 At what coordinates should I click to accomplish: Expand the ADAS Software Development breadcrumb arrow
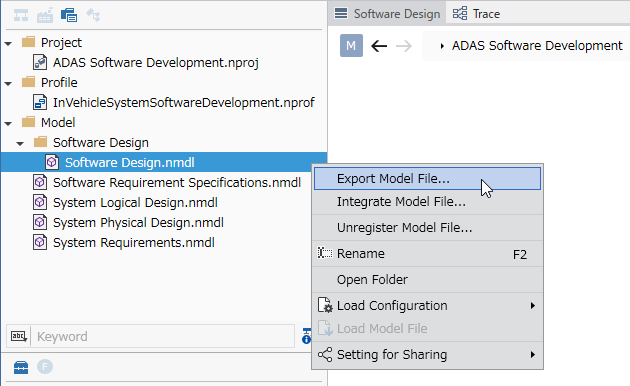tap(442, 46)
